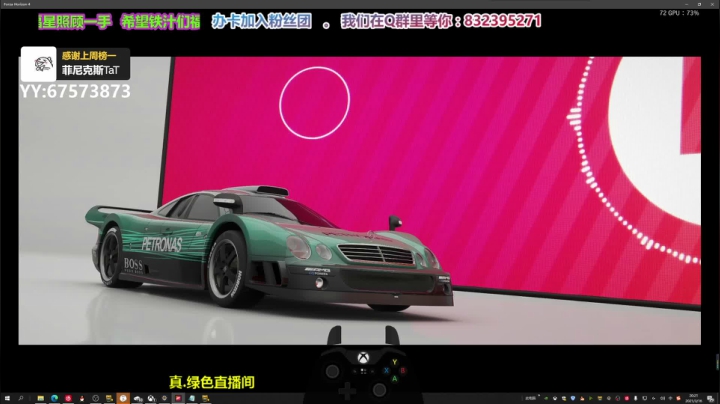Click the YY:67573873 text
The image size is (720, 404).
click(x=75, y=91)
